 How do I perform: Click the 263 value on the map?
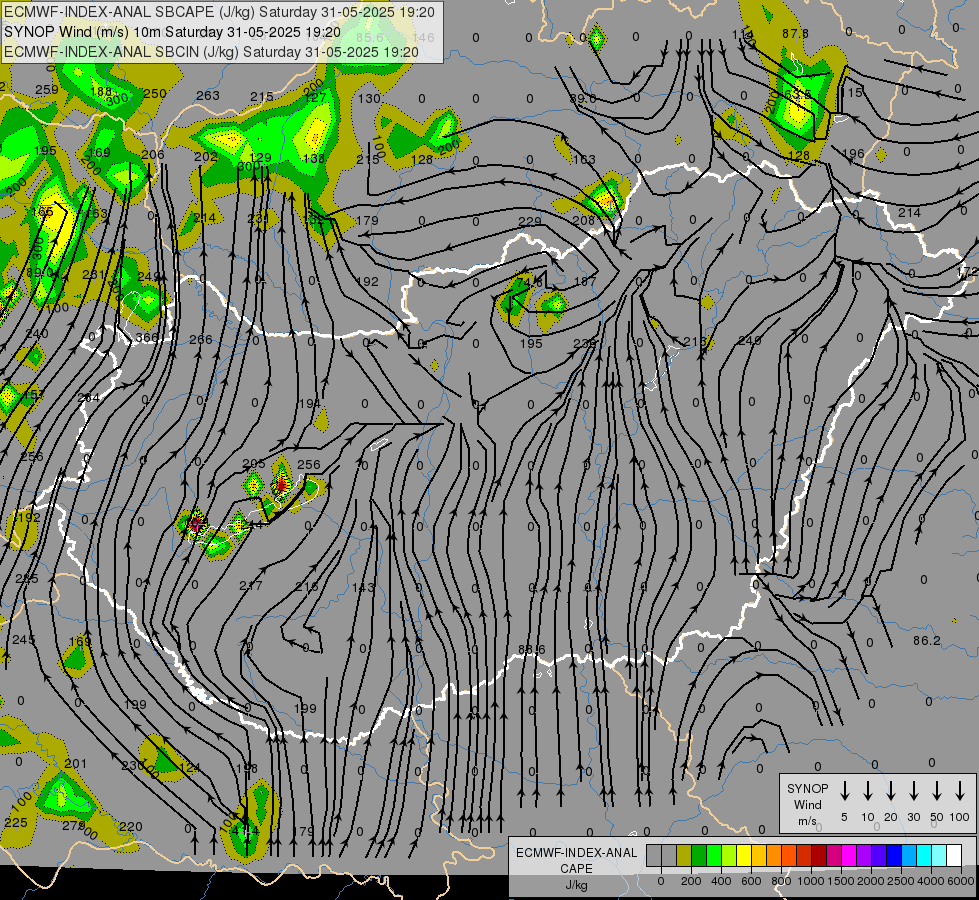pyautogui.click(x=208, y=95)
